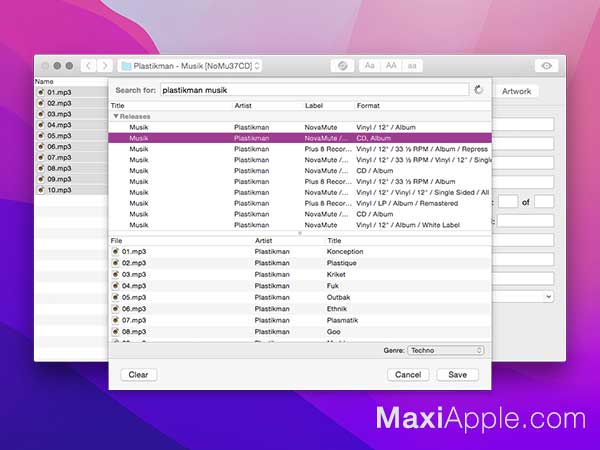
Task: Go back with the left chevron button
Action: pos(88,66)
